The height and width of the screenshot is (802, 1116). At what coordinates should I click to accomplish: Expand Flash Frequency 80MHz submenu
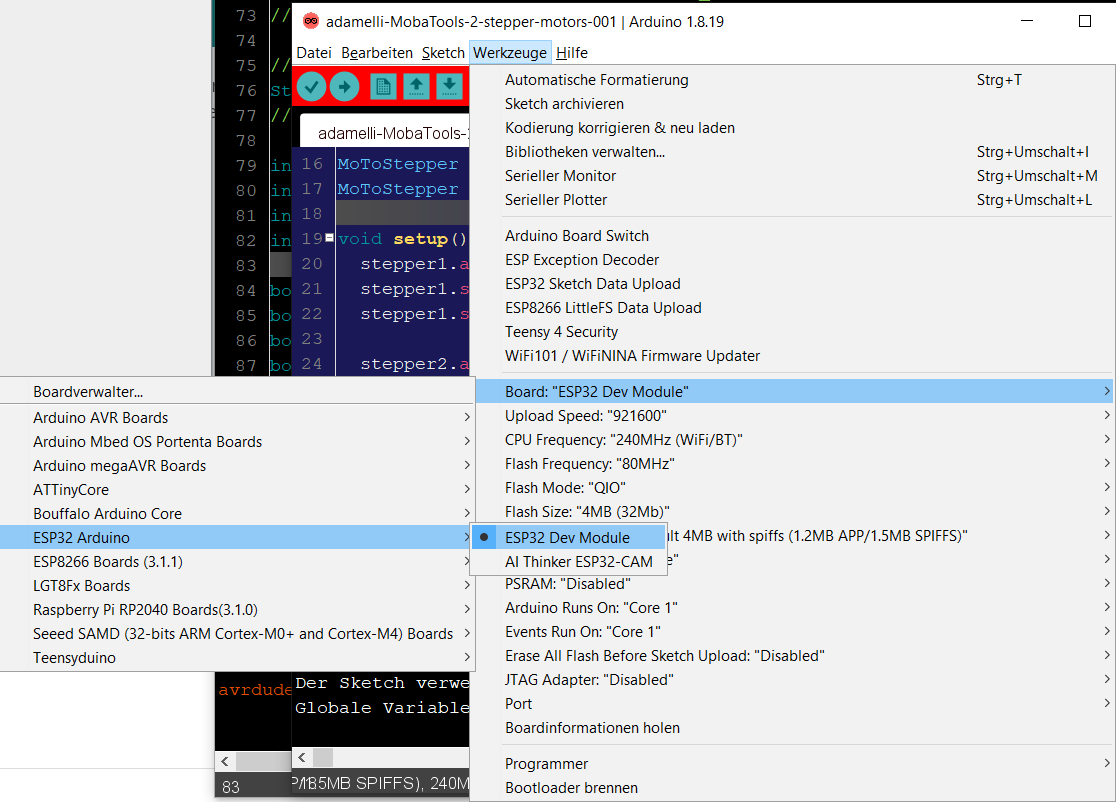[793, 464]
